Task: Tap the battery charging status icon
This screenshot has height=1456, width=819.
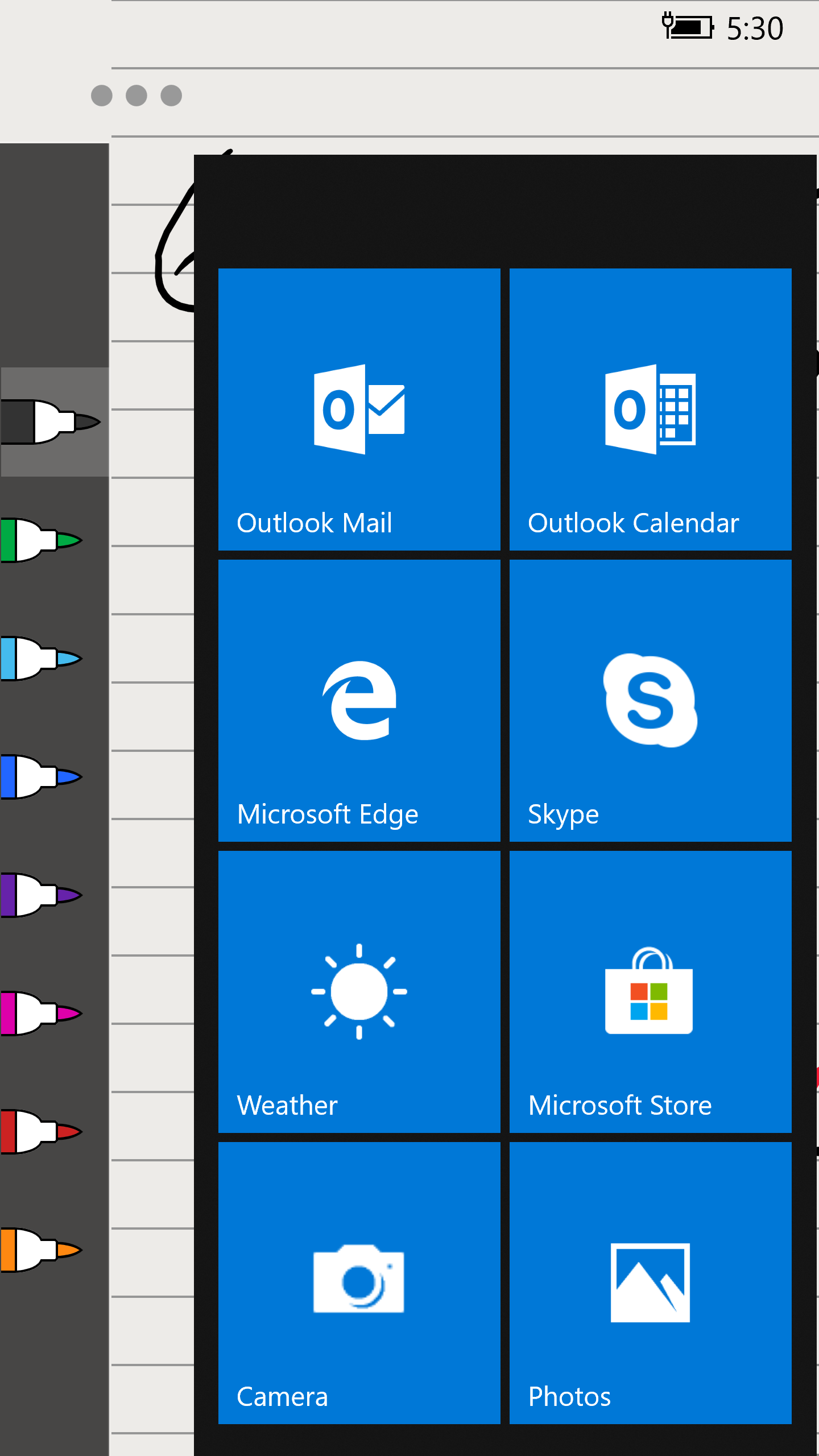Action: tap(688, 26)
